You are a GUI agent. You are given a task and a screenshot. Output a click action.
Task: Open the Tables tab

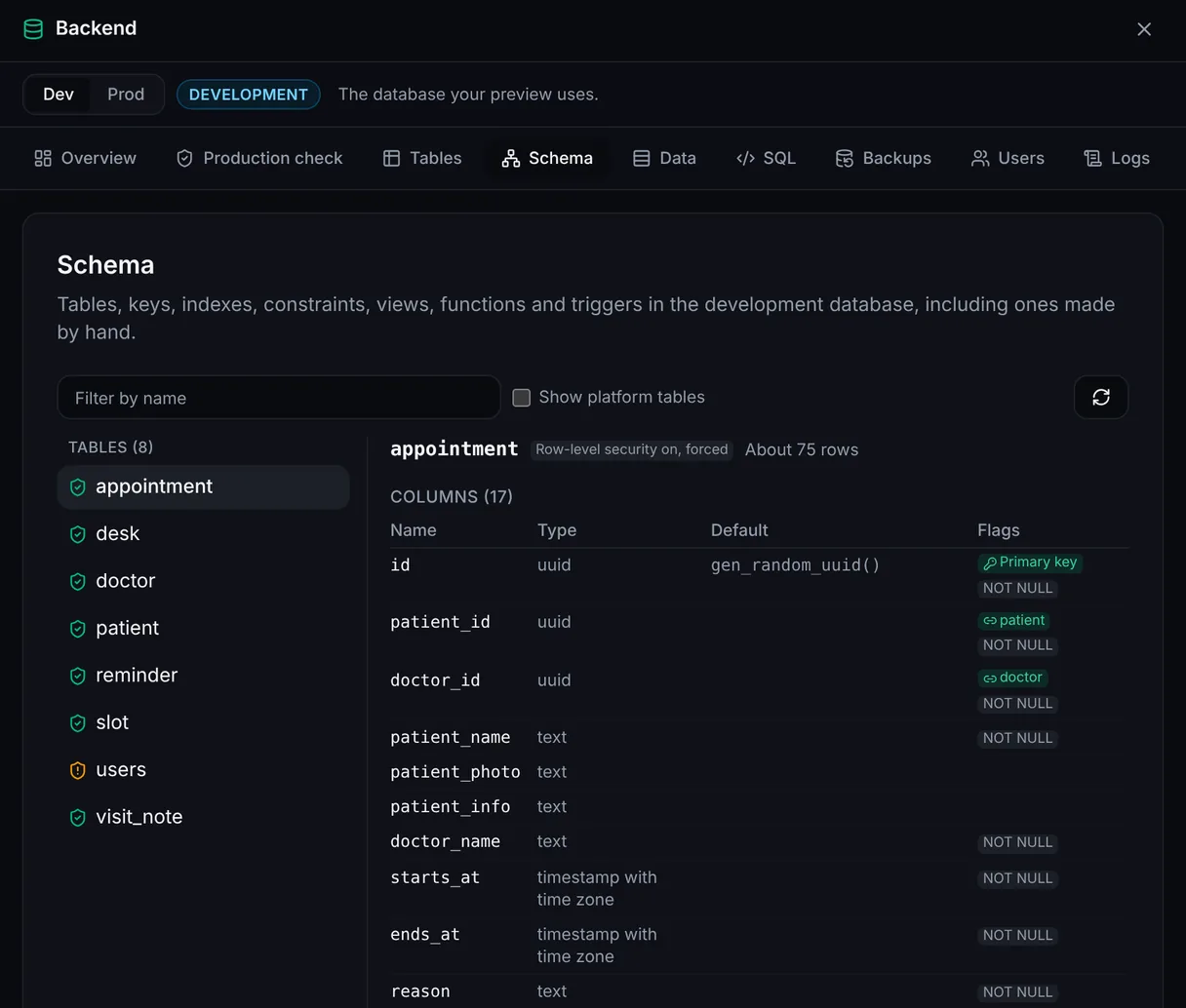pos(422,158)
